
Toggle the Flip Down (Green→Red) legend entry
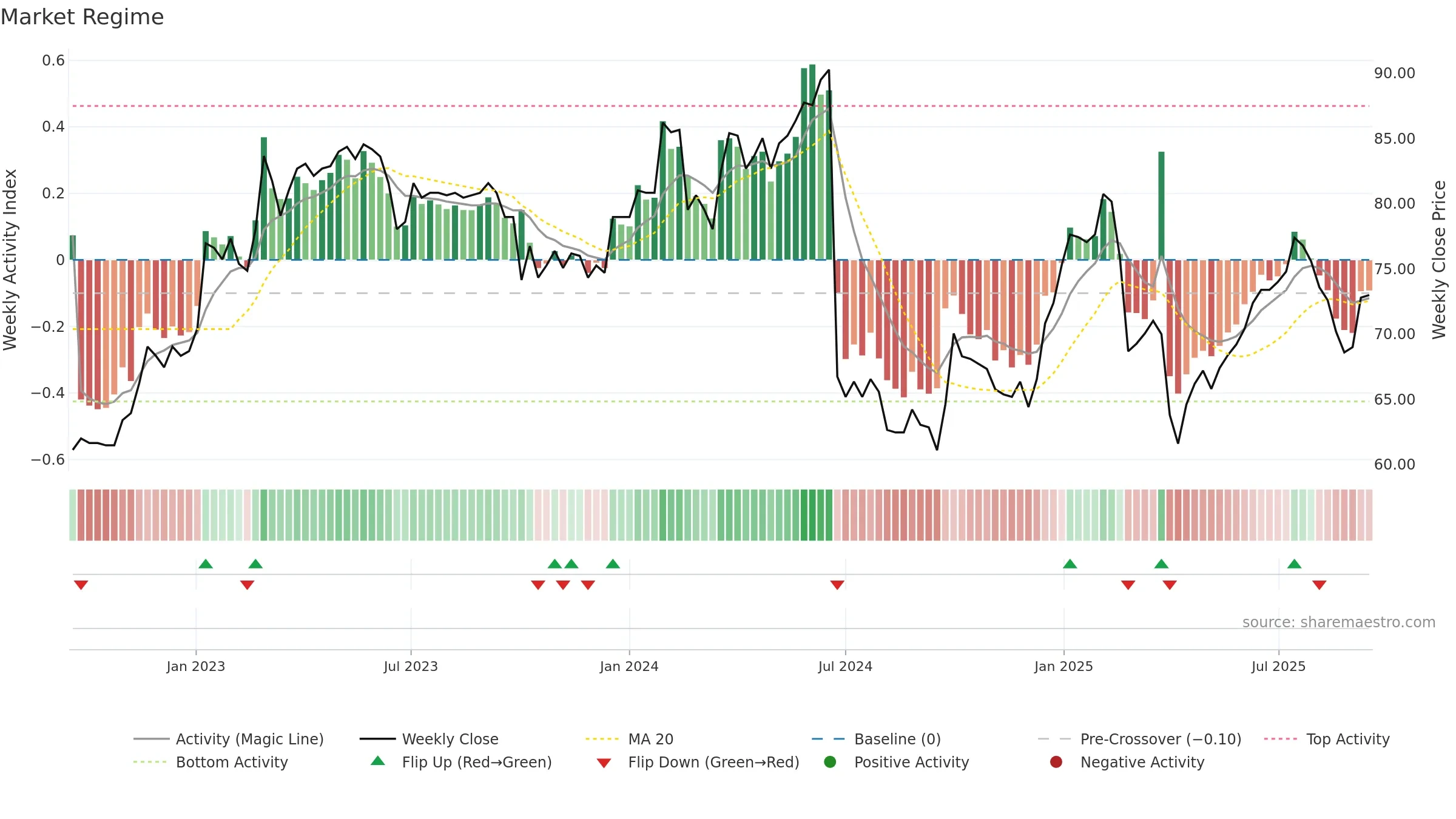[698, 762]
